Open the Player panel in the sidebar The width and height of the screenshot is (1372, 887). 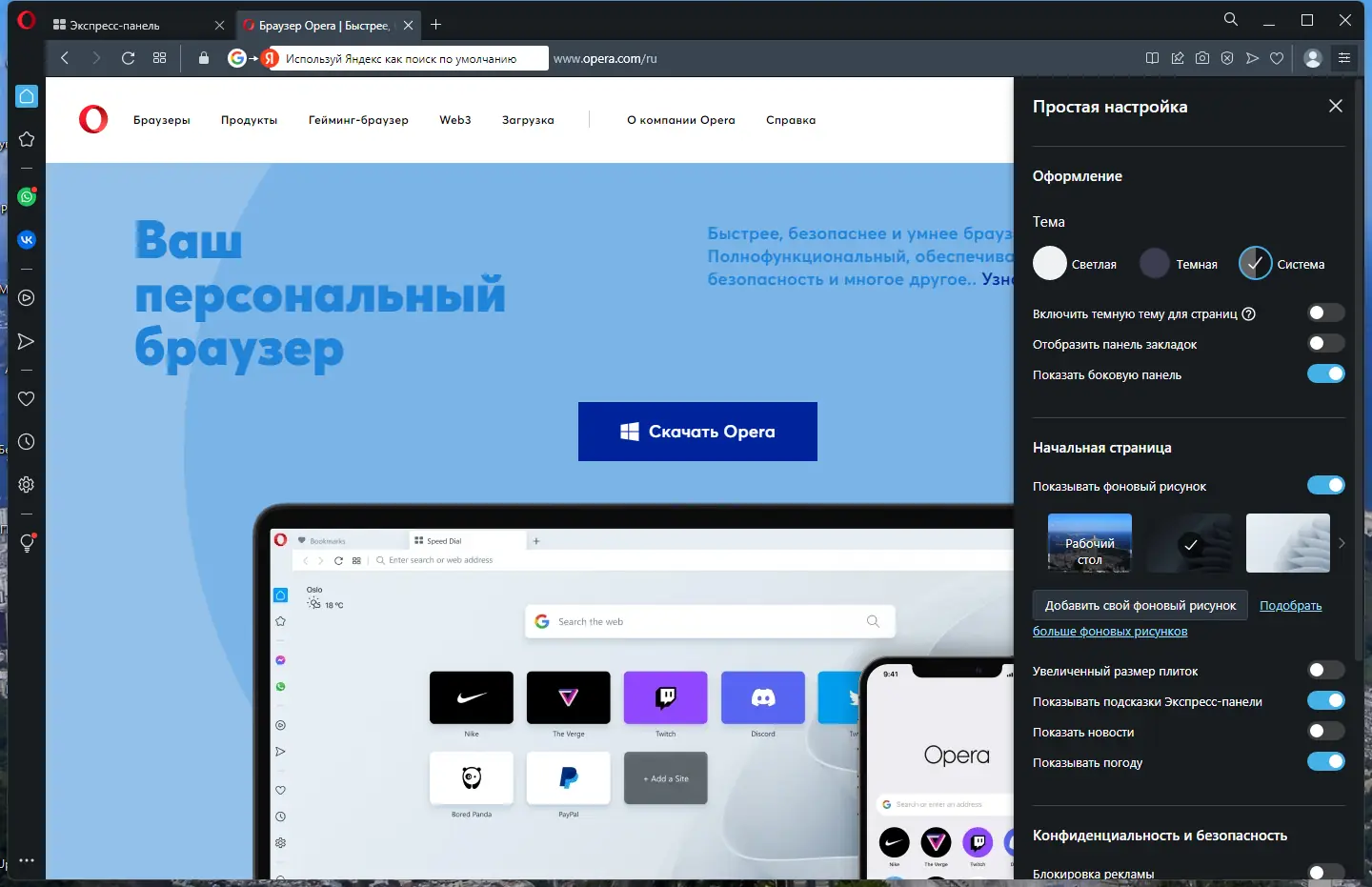[26, 297]
